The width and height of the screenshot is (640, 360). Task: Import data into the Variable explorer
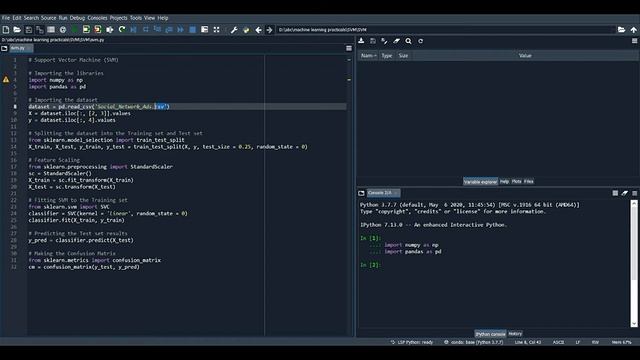click(361, 41)
